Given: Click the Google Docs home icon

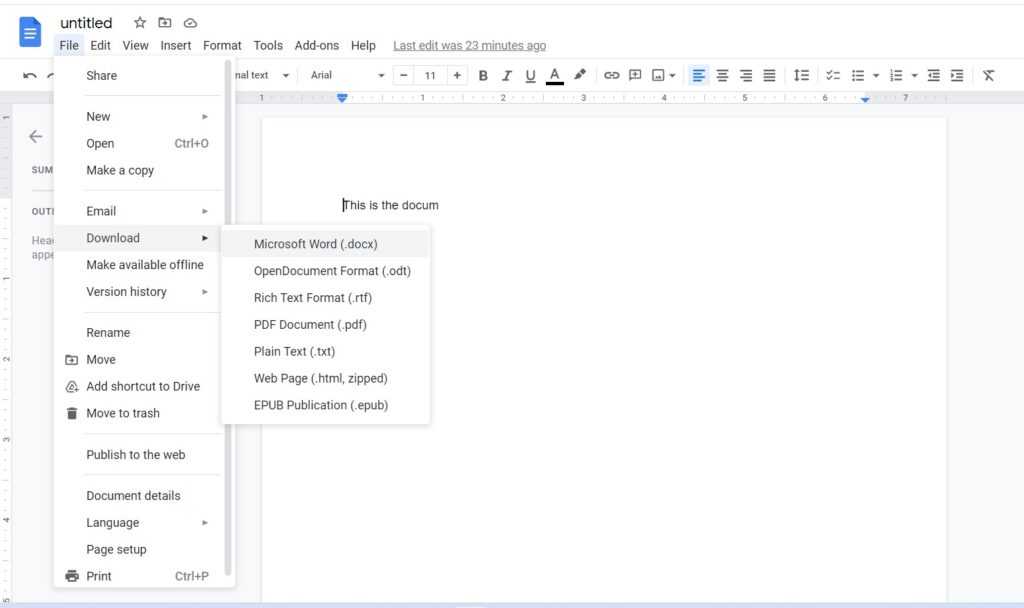Looking at the screenshot, I should [x=30, y=32].
